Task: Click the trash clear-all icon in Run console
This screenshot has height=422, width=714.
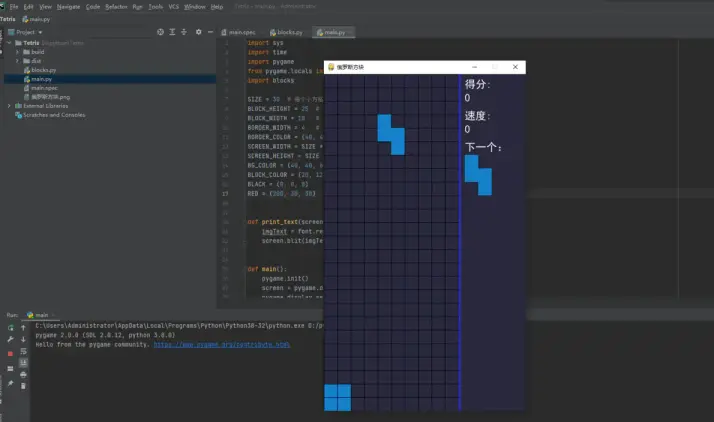Action: [x=23, y=386]
